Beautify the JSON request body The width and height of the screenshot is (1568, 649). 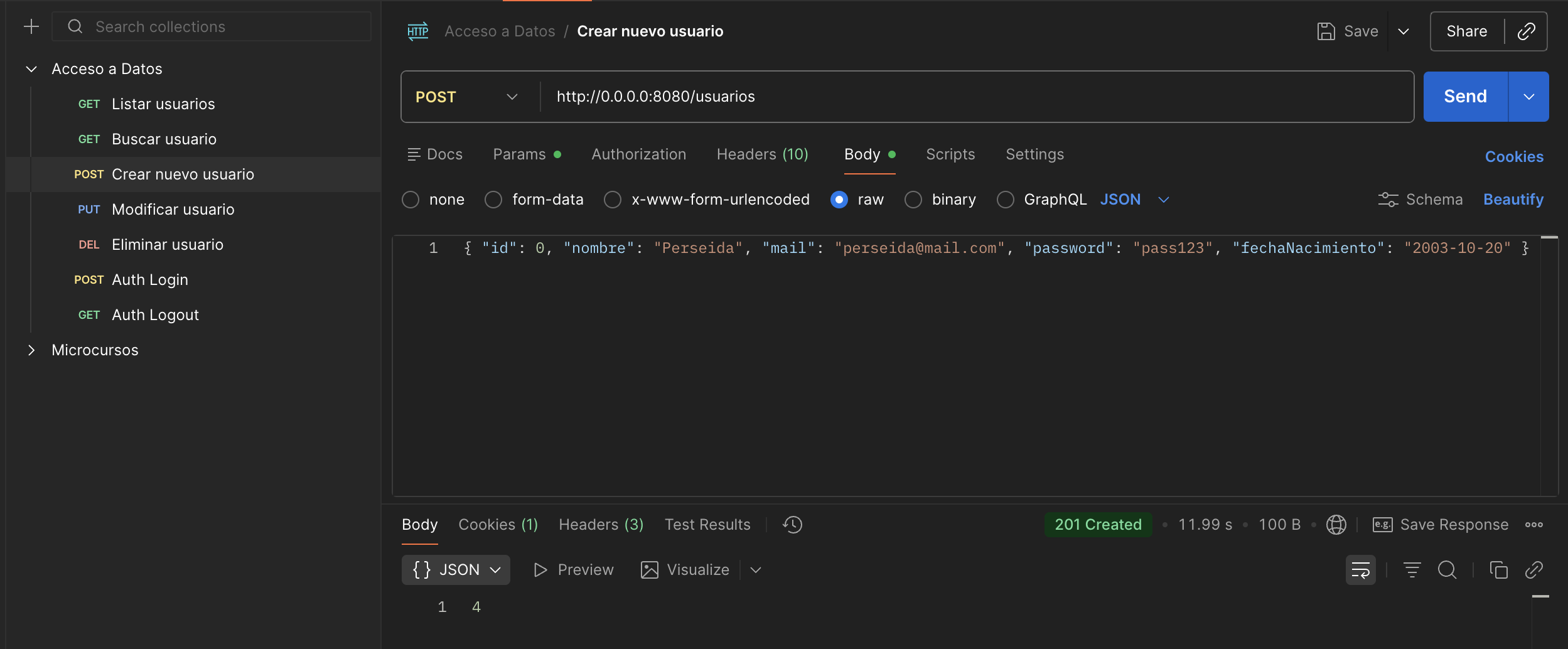click(1513, 200)
